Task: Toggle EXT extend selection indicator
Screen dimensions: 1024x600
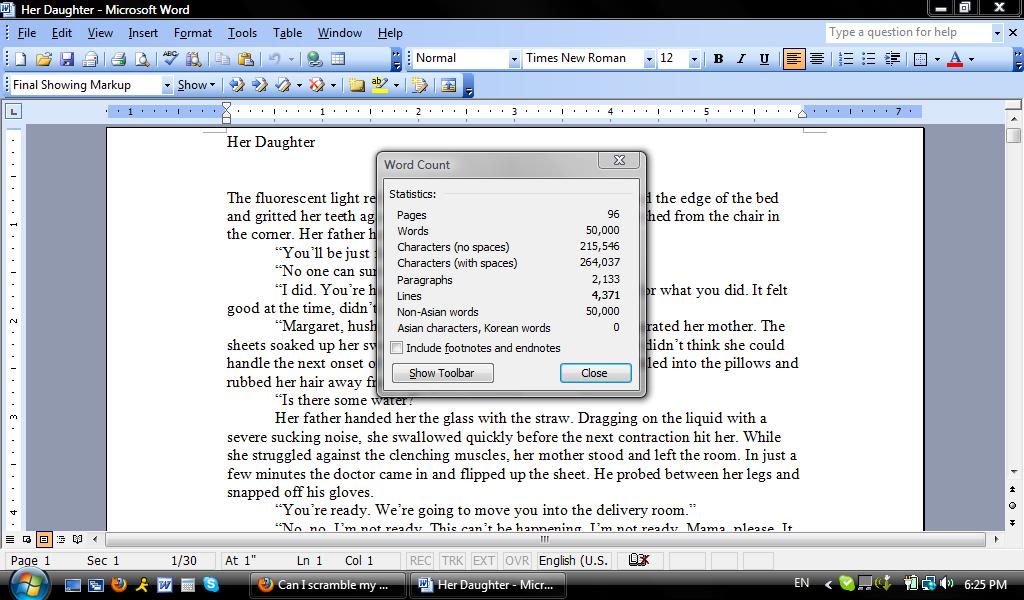Action: 484,560
